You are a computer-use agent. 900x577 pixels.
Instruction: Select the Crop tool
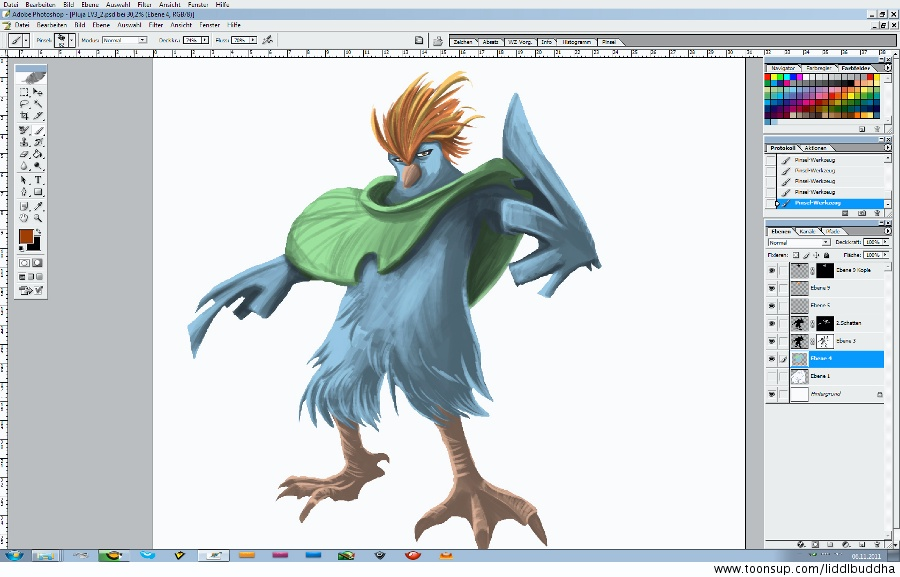coord(24,116)
